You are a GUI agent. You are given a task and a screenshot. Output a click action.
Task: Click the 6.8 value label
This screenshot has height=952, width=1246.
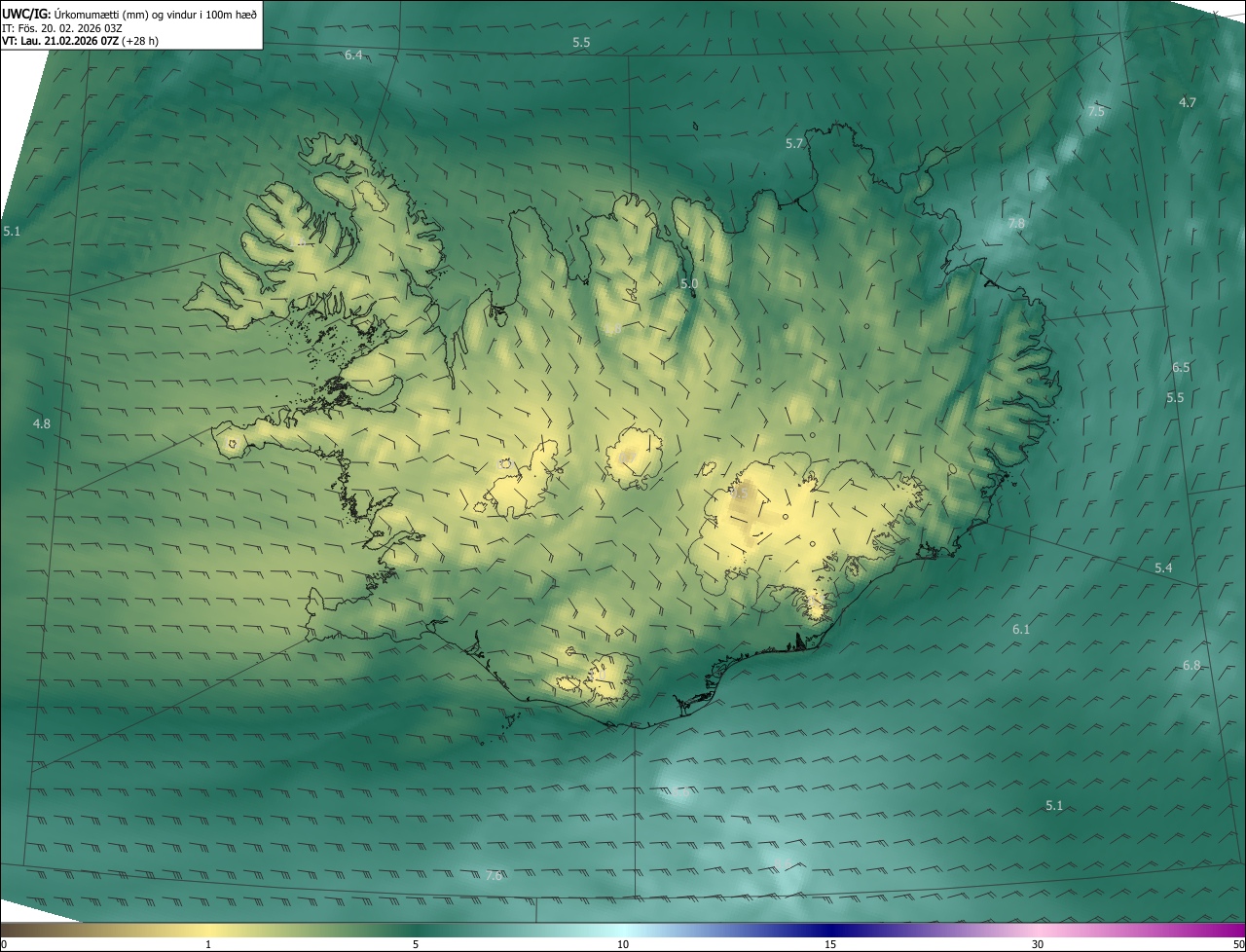pyautogui.click(x=1191, y=665)
